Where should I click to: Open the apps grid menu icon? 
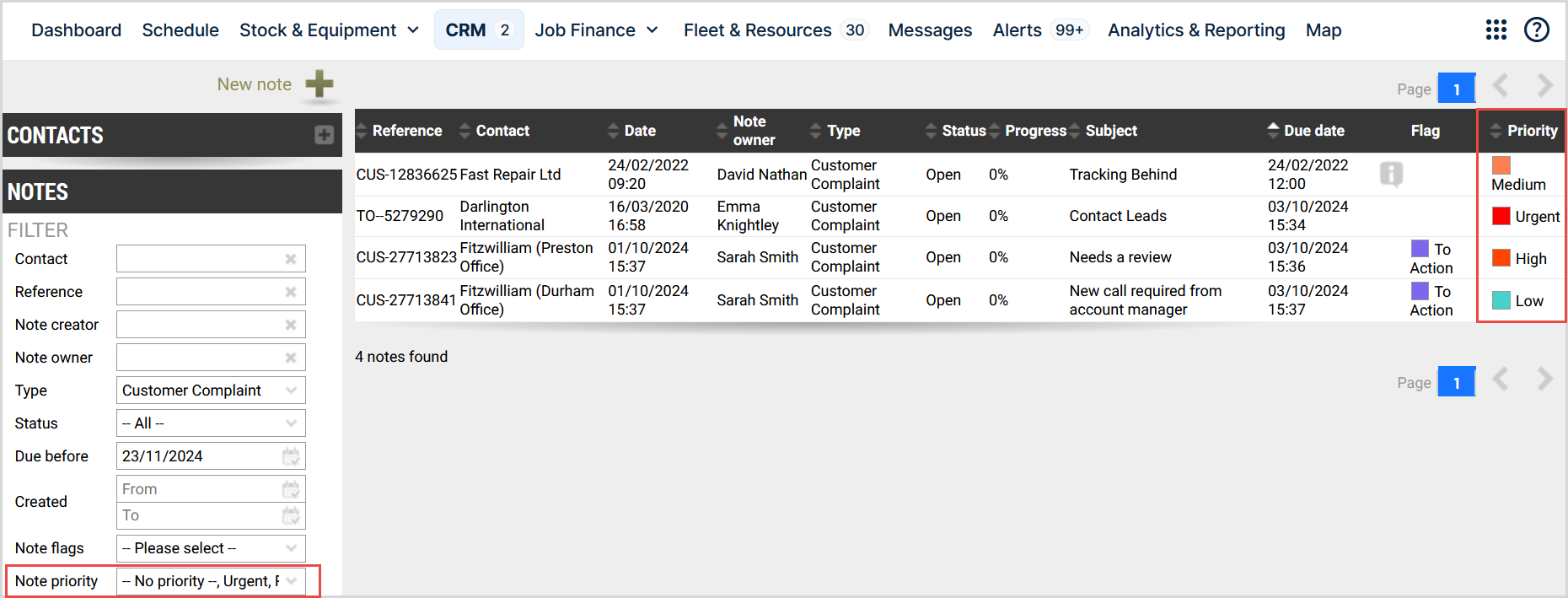(x=1496, y=30)
